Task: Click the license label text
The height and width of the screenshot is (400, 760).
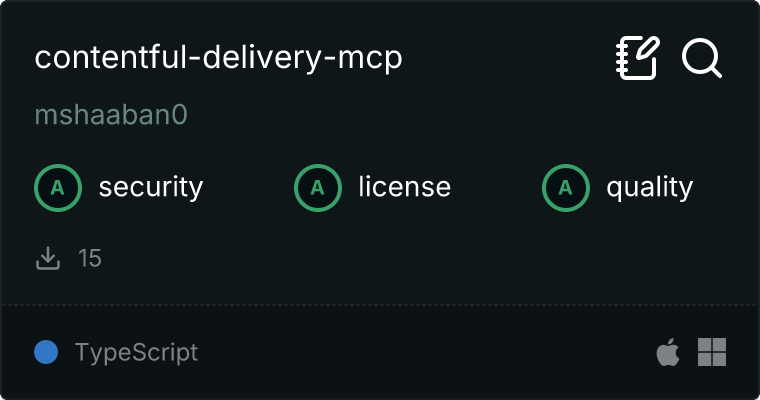Action: point(405,187)
